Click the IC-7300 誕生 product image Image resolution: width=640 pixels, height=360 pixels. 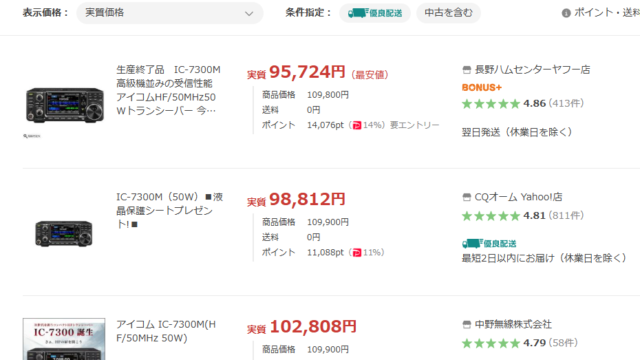(64, 339)
